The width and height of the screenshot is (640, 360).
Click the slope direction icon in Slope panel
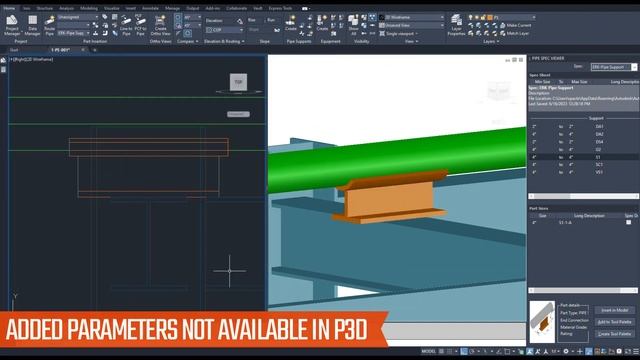[277, 30]
